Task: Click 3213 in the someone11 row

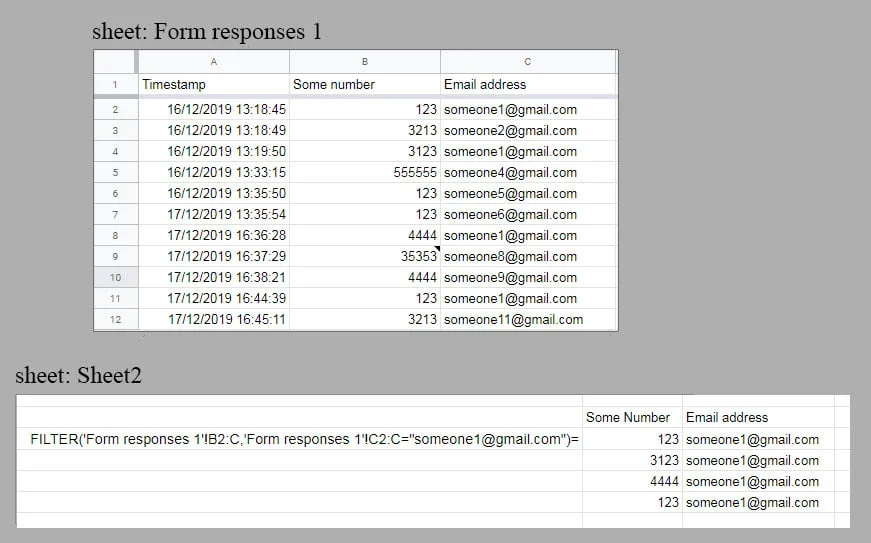Action: (365, 319)
